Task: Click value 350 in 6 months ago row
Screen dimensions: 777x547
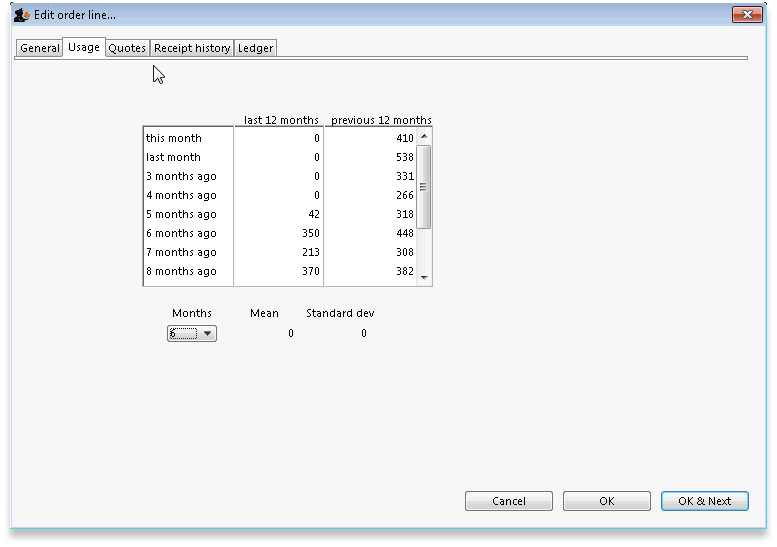Action: [309, 233]
